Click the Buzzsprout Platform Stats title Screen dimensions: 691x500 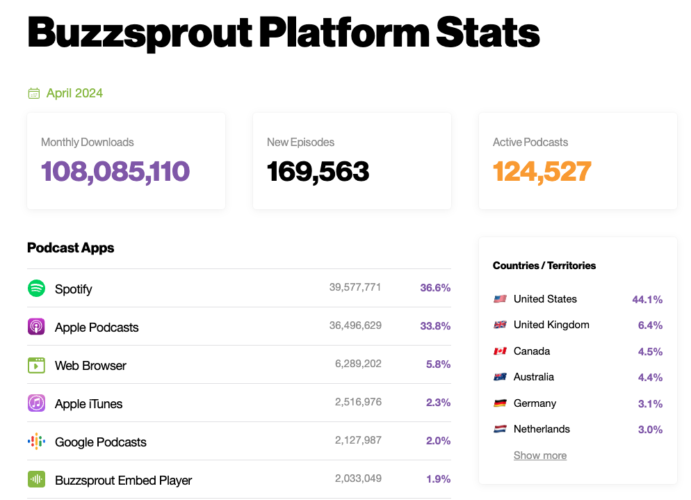(283, 33)
